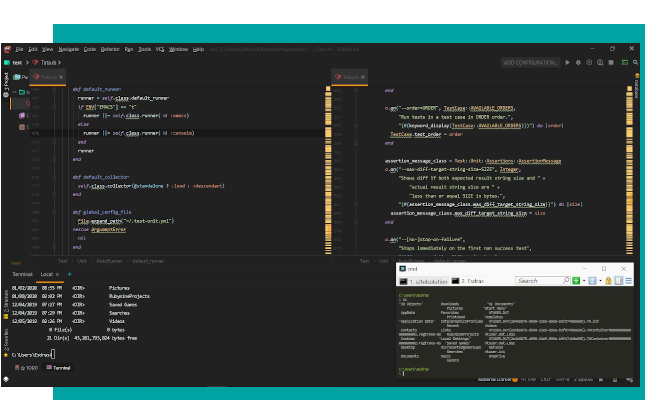This screenshot has height=400, width=645.
Task: Click 'default_runner' in left editor breadcrumb
Action: [x=148, y=261]
